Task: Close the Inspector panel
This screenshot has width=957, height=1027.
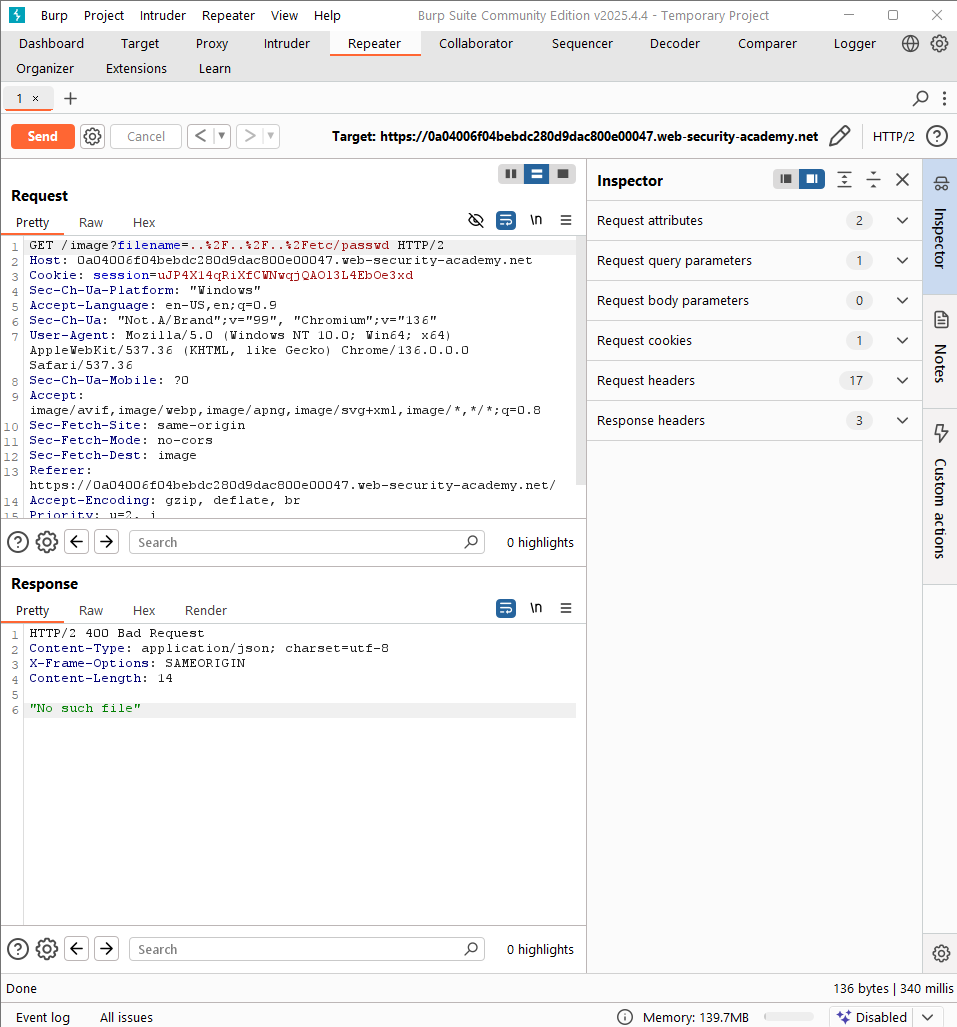Action: tap(902, 179)
